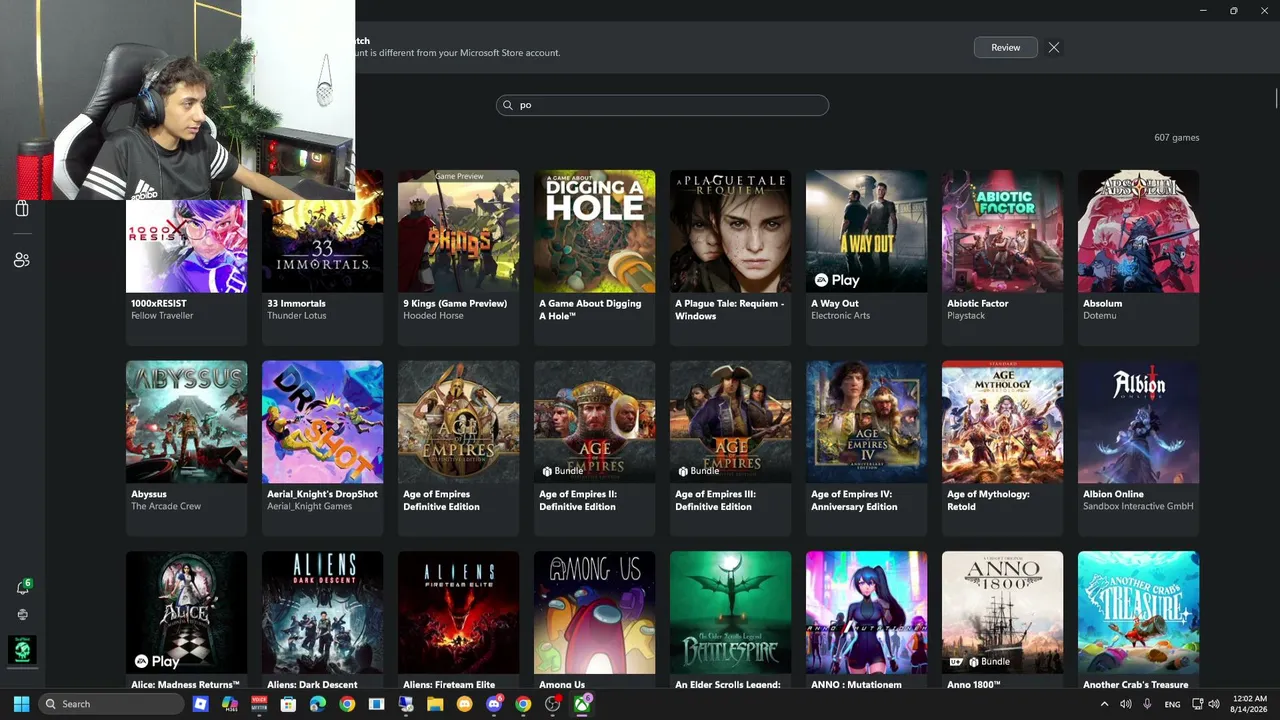The image size is (1280, 720).
Task: Open Aliens: Fireteam Elite cover
Action: (458, 613)
